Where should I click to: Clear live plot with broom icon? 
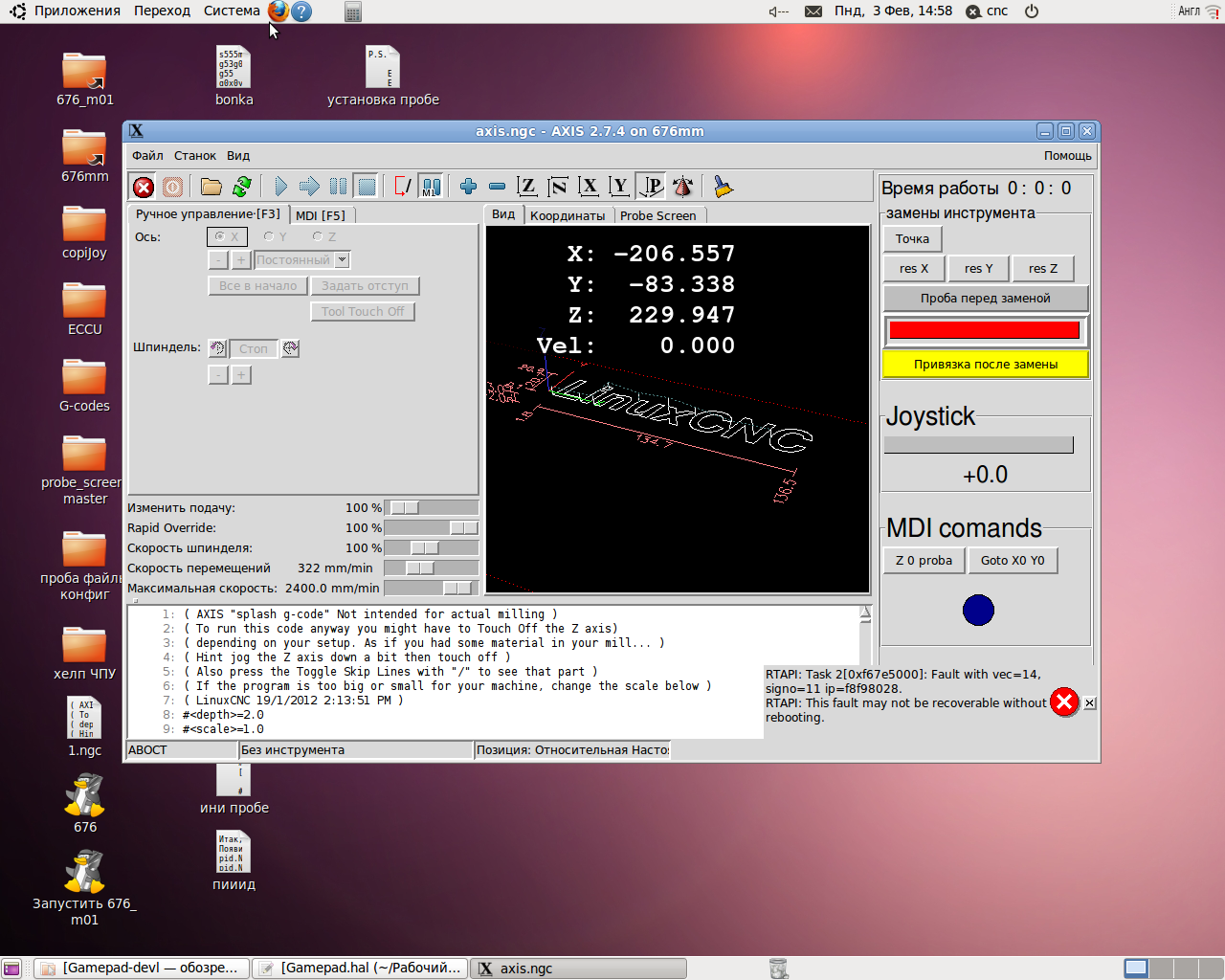[724, 187]
